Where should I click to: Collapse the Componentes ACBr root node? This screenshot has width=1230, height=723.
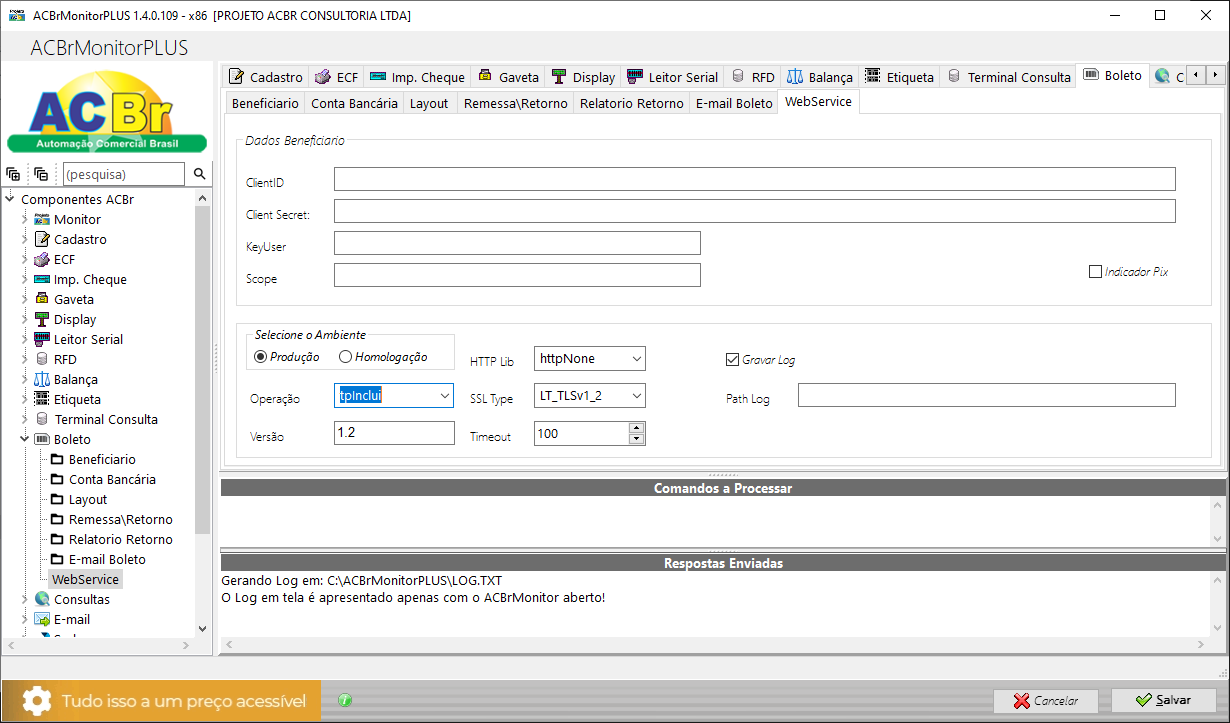(x=10, y=199)
